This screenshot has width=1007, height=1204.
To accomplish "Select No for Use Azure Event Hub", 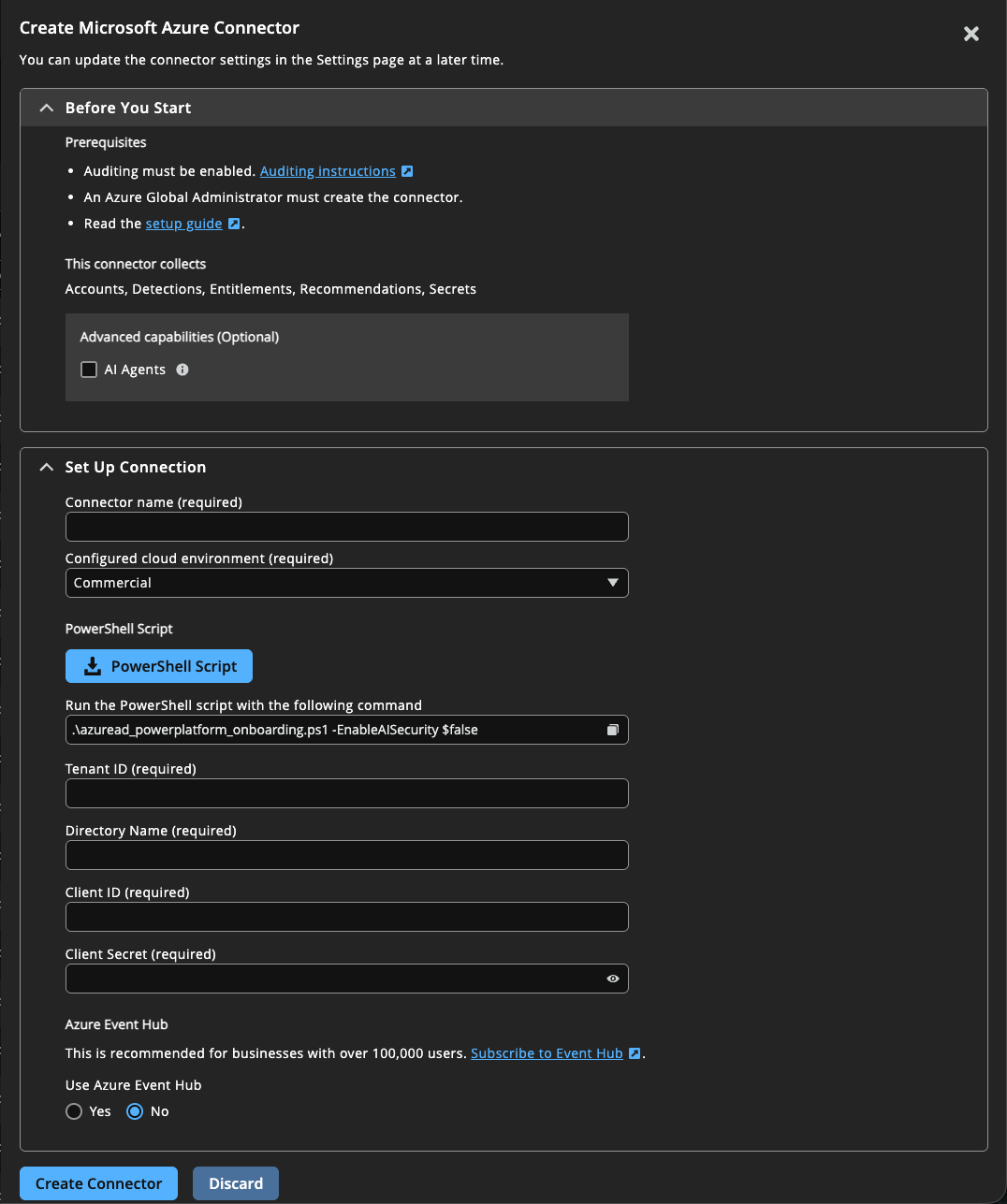I will [x=135, y=1111].
